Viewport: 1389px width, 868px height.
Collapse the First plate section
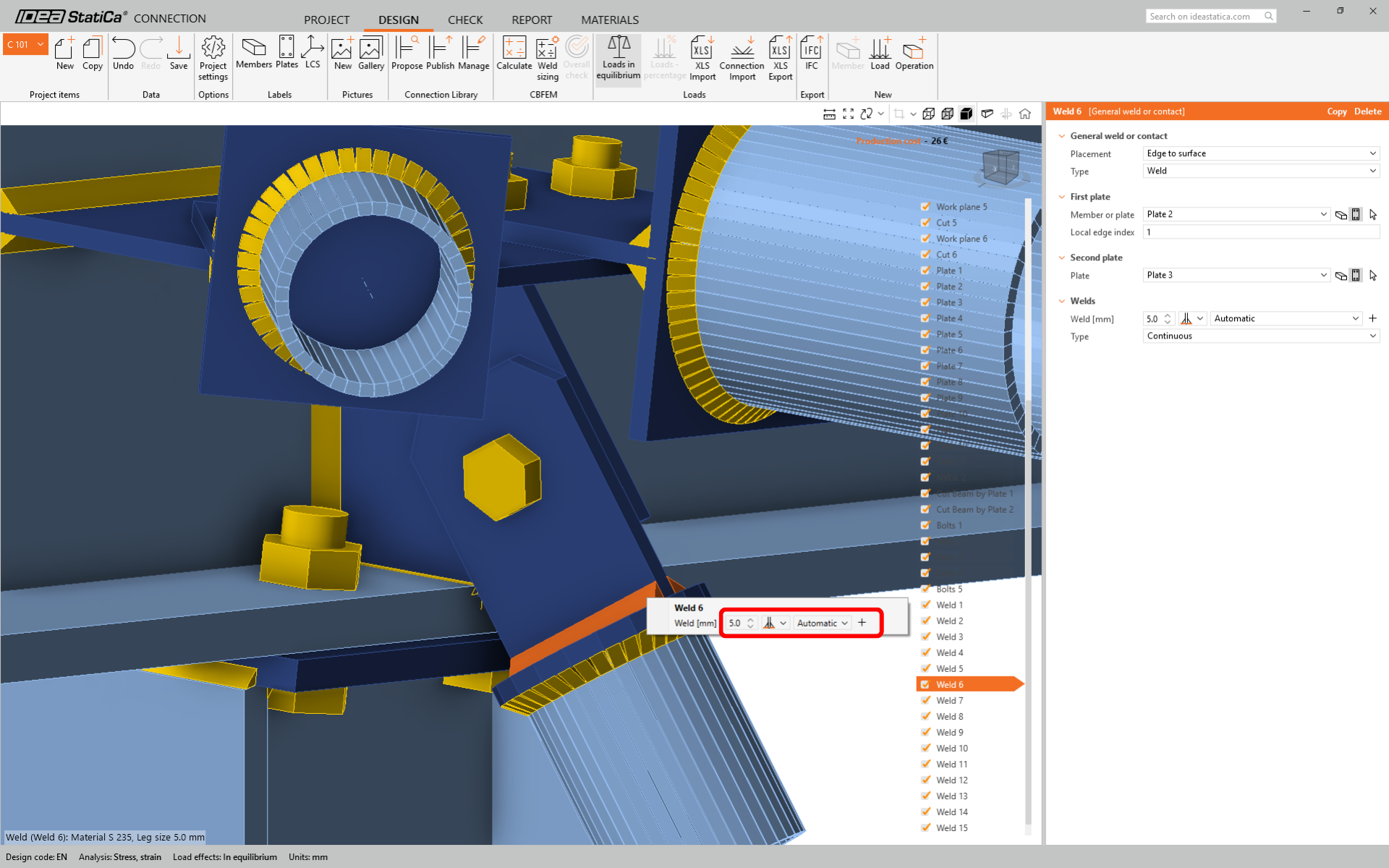1062,197
